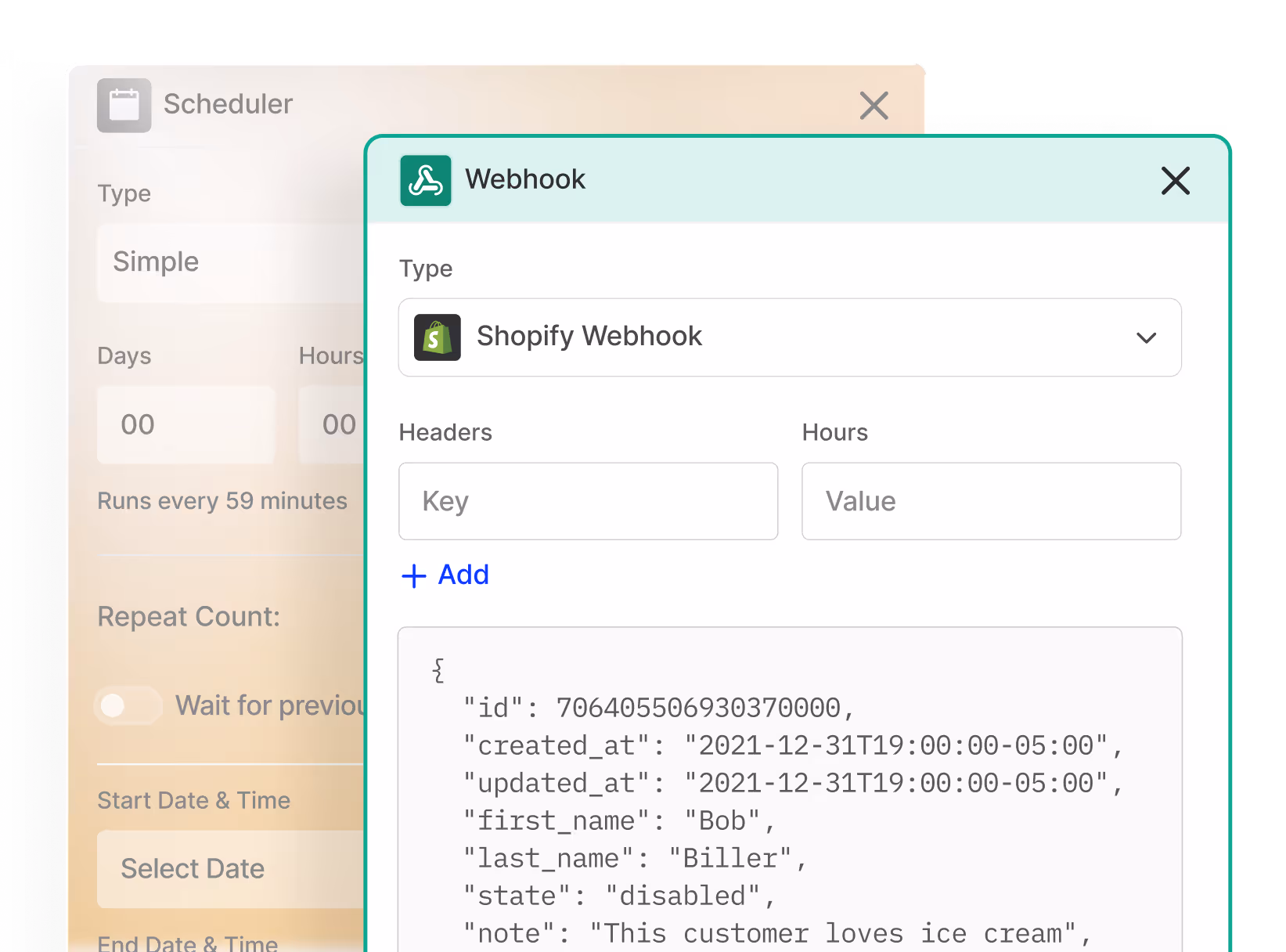Click the Hours 00 field in Scheduler
The image size is (1286, 952).
point(332,424)
